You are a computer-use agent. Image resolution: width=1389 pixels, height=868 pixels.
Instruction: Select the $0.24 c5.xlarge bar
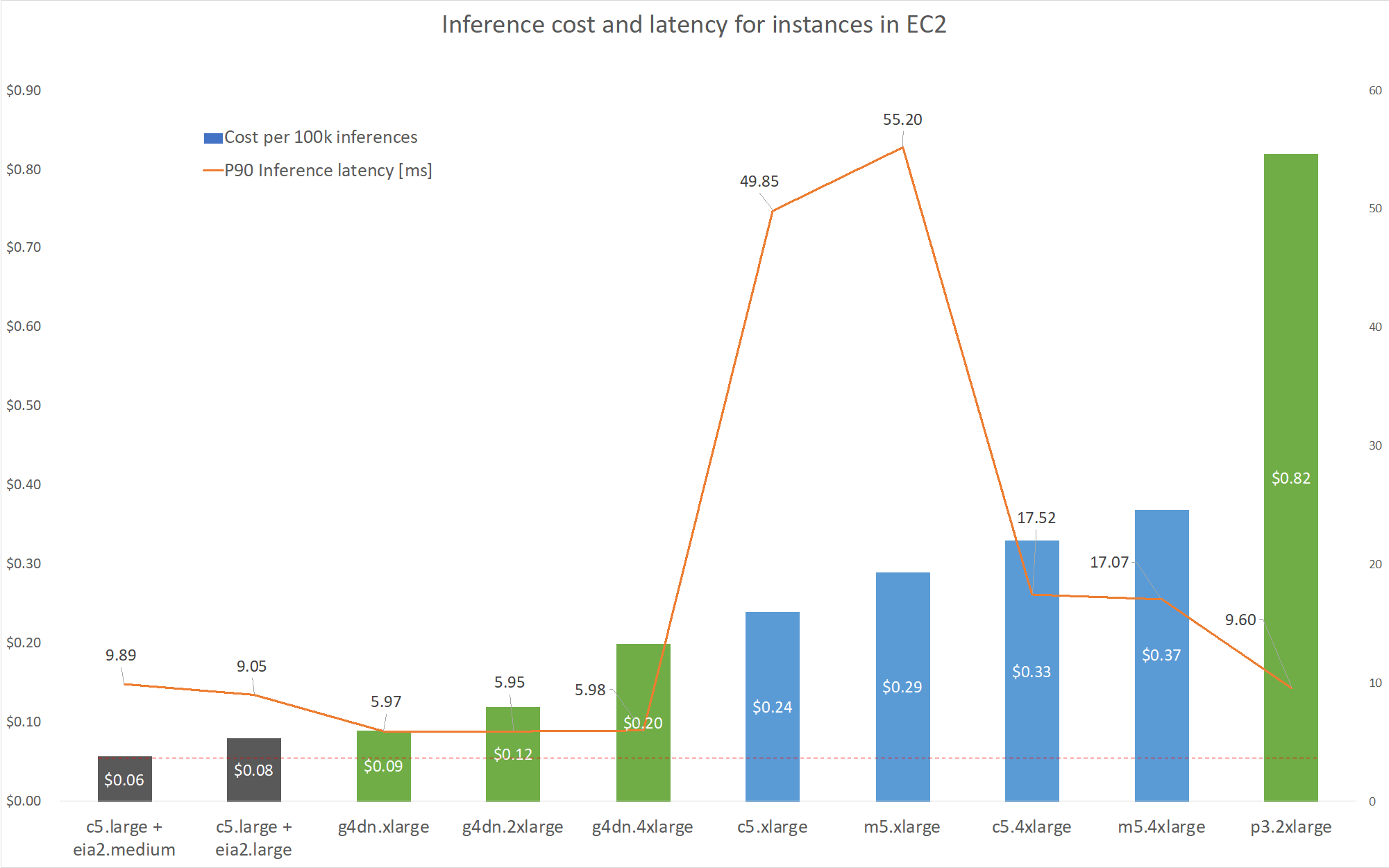tap(772, 659)
